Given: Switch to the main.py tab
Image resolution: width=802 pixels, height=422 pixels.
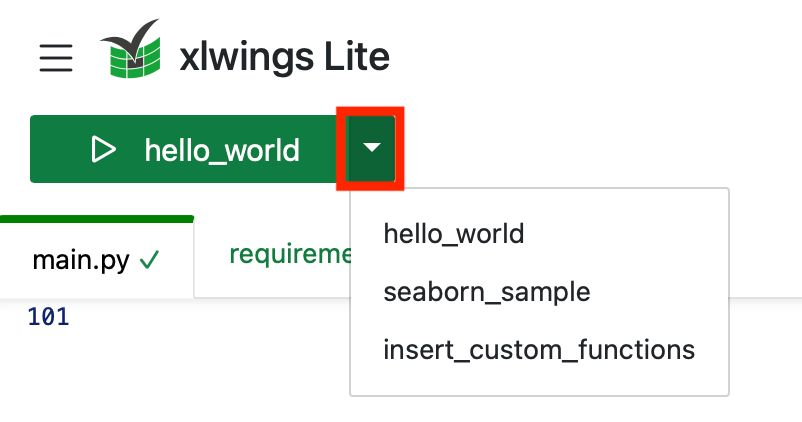Looking at the screenshot, I should tap(82, 261).
